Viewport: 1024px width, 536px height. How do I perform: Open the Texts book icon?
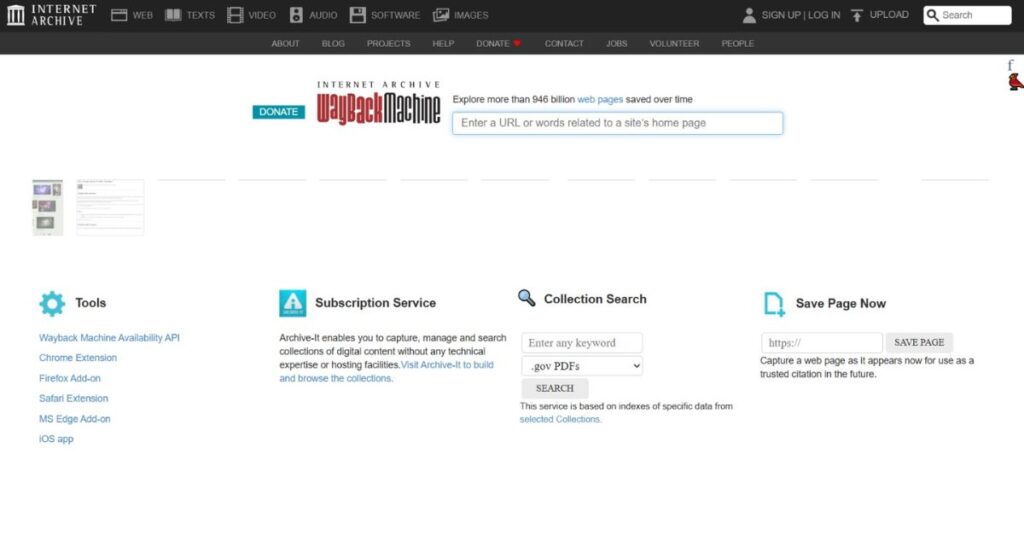[173, 15]
